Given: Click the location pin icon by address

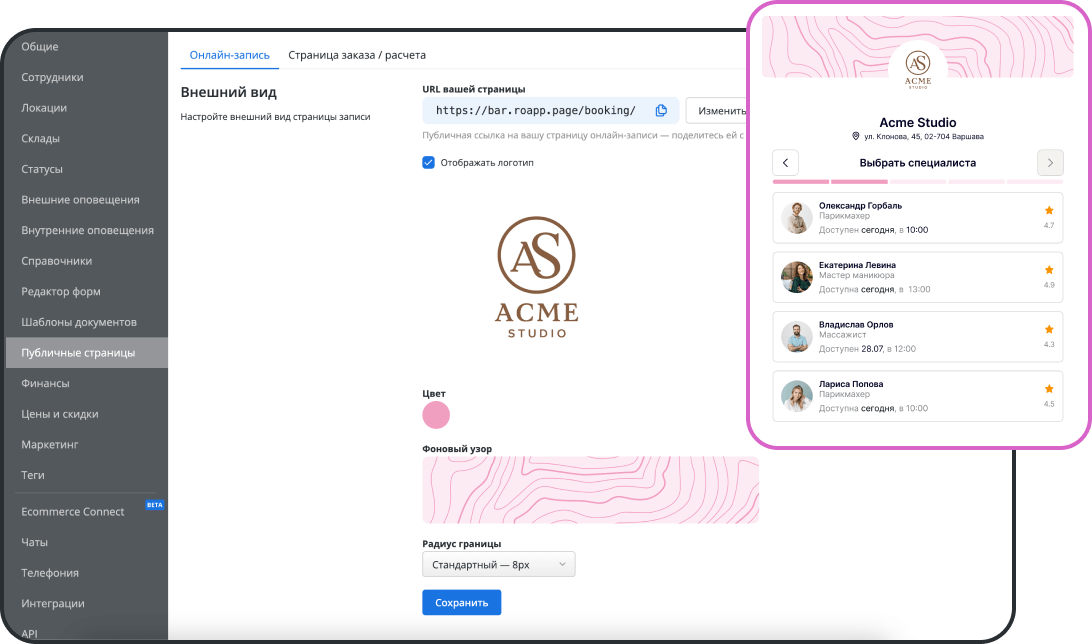Looking at the screenshot, I should coord(856,136).
